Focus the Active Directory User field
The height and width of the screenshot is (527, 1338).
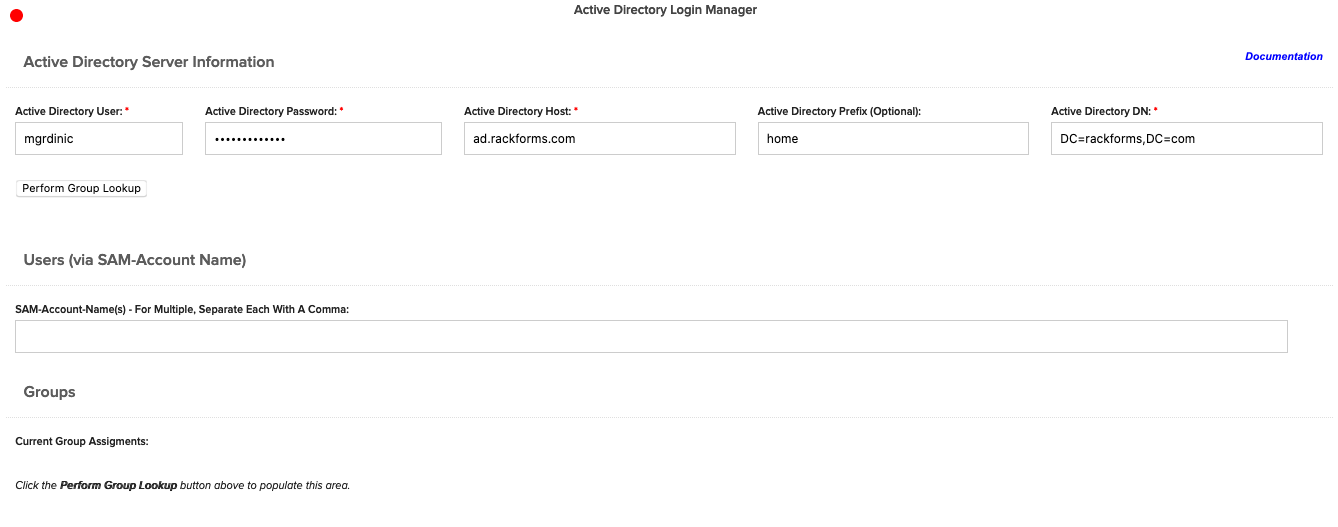[99, 139]
